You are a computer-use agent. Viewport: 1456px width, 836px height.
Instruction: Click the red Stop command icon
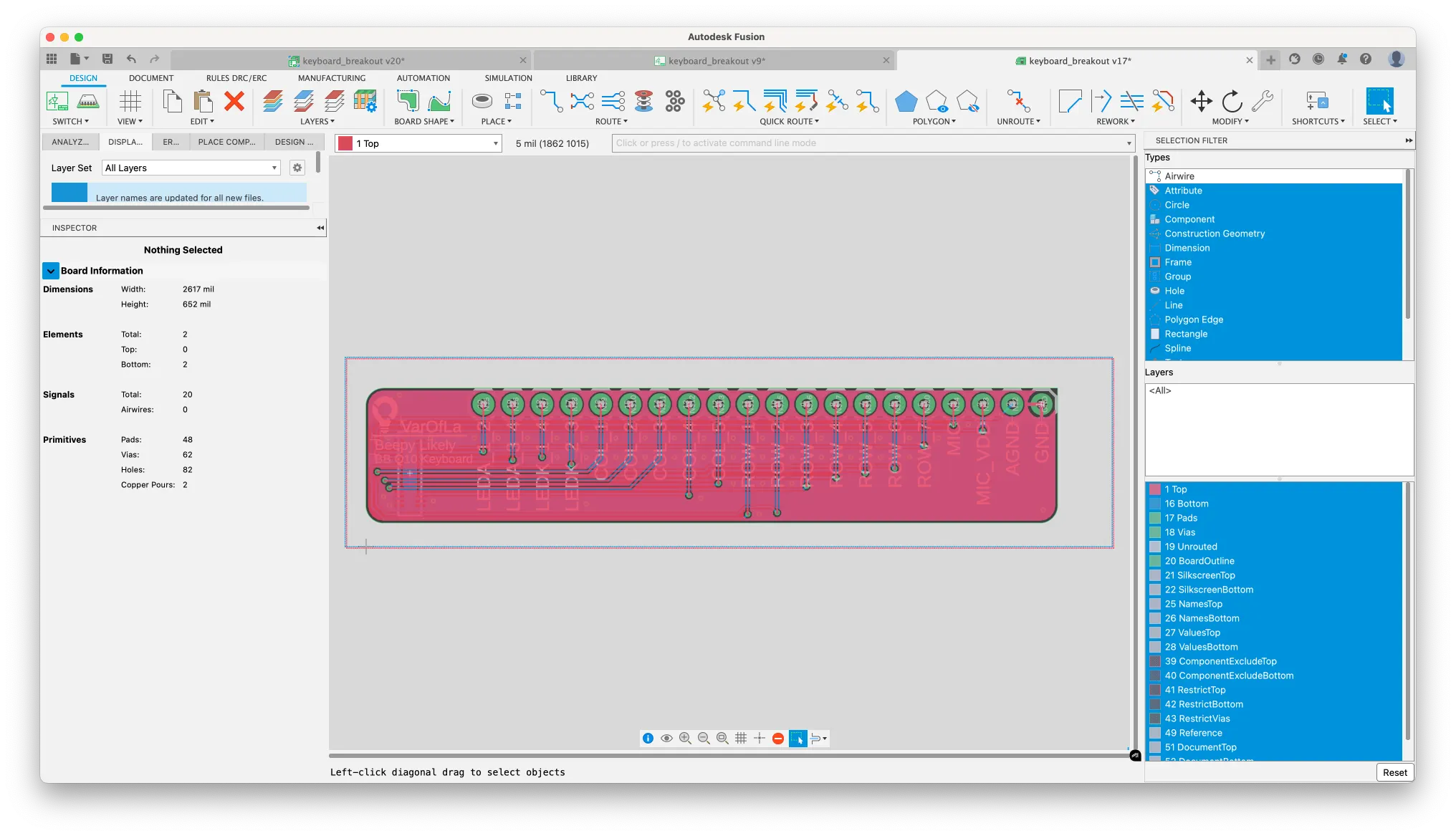point(778,739)
